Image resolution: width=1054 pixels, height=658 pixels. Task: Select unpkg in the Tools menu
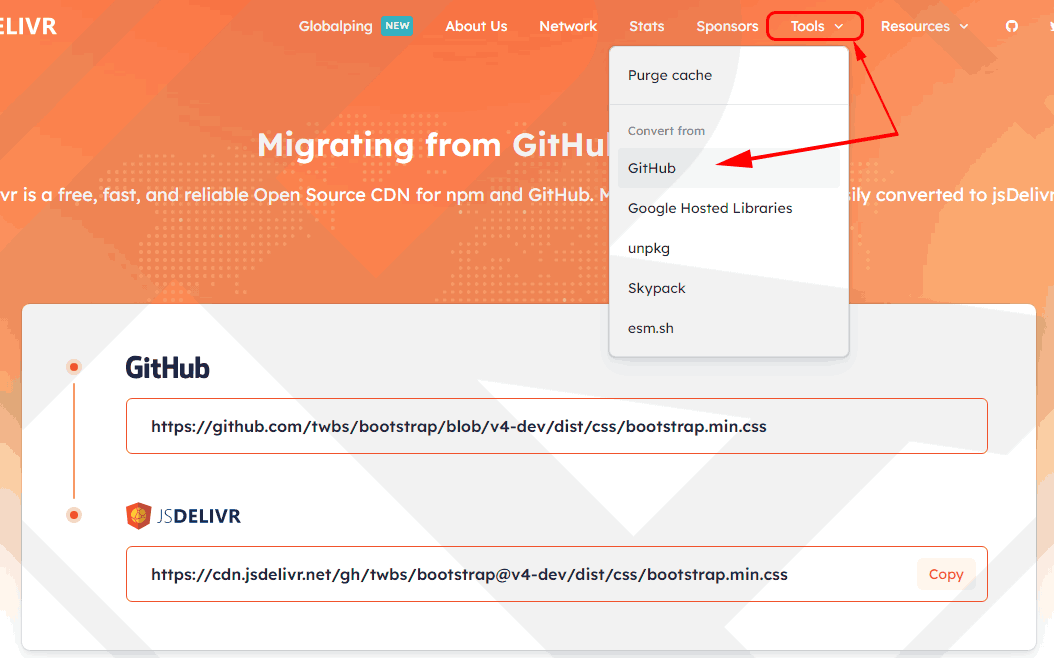[x=729, y=248]
